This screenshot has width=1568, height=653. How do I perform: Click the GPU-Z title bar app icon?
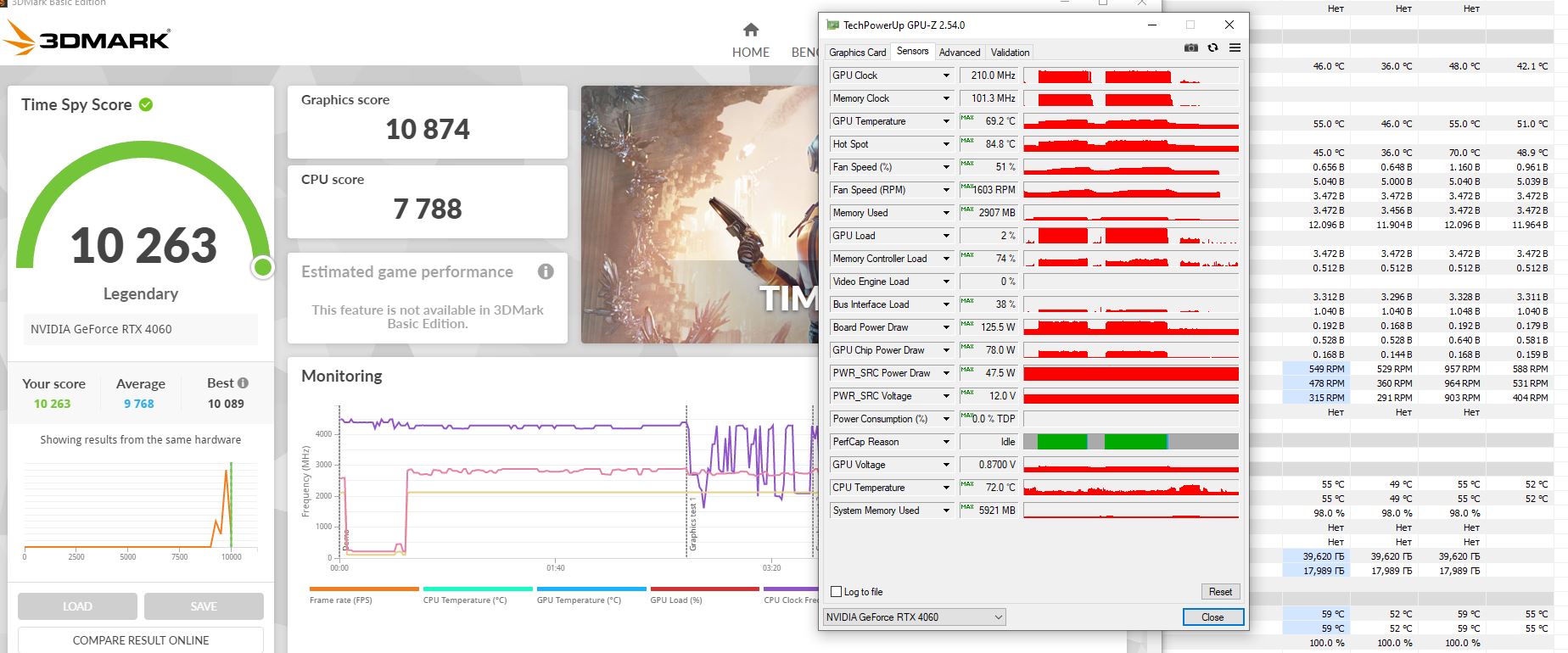(x=833, y=25)
